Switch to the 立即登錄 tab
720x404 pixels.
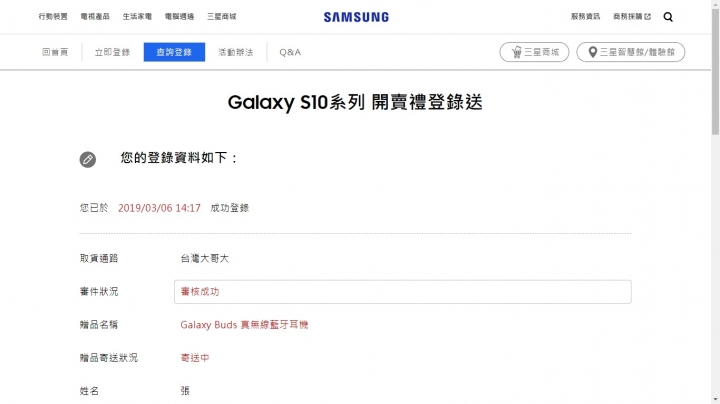pyautogui.click(x=112, y=52)
